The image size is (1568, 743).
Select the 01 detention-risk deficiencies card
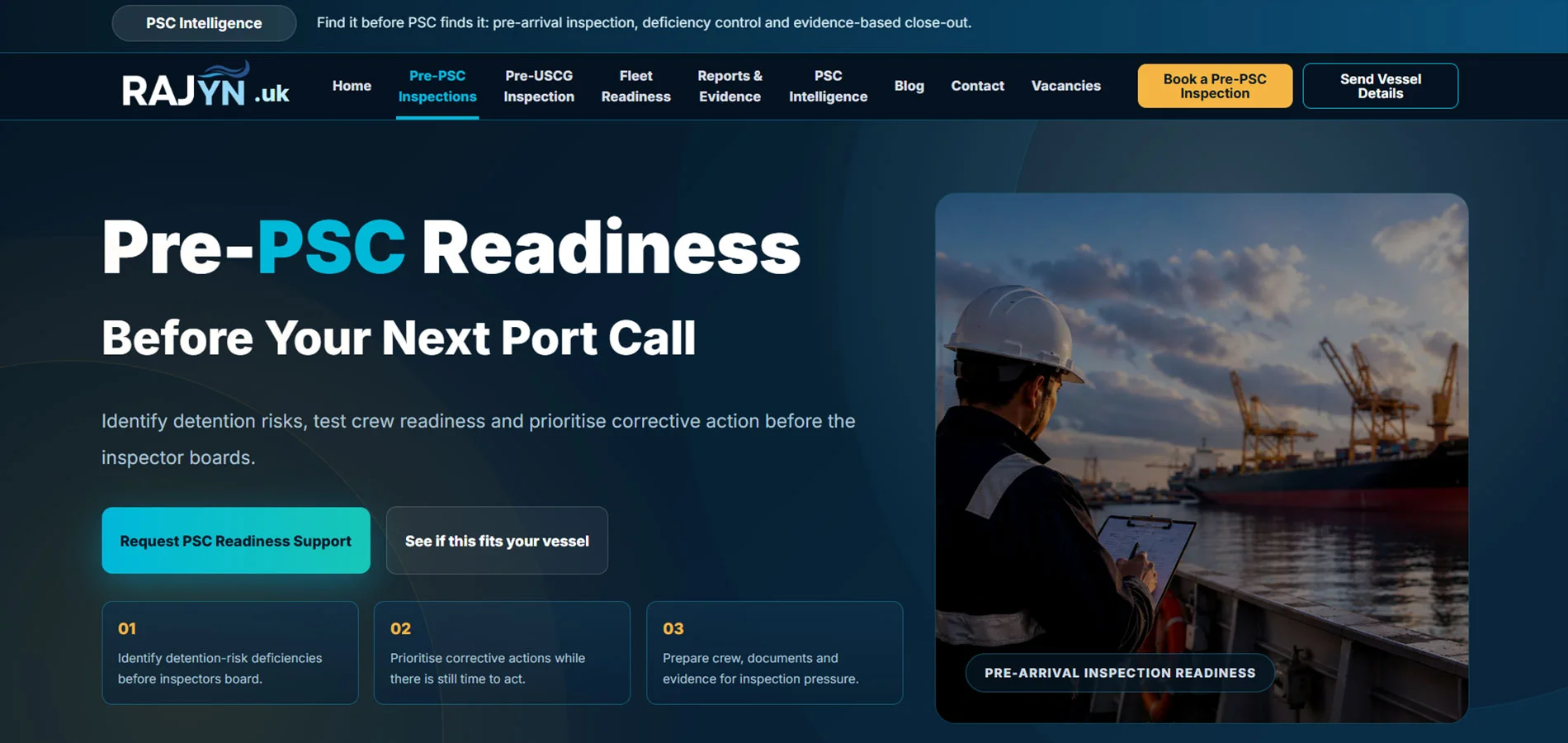[x=230, y=653]
